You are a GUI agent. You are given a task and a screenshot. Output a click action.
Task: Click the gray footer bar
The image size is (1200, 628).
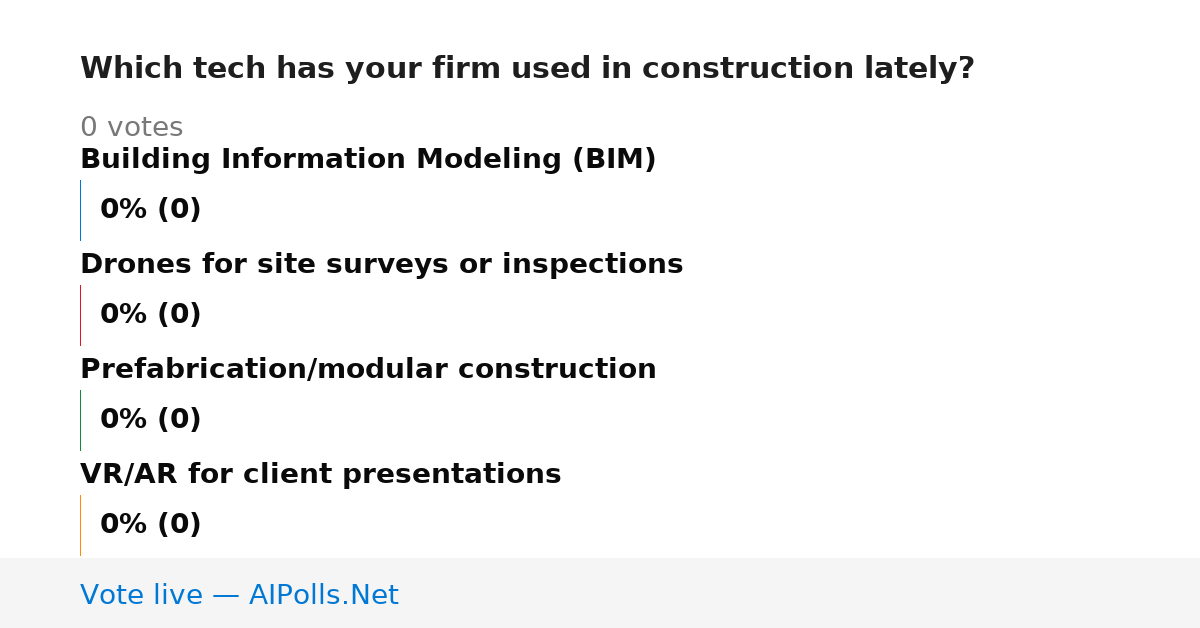pyautogui.click(x=600, y=593)
